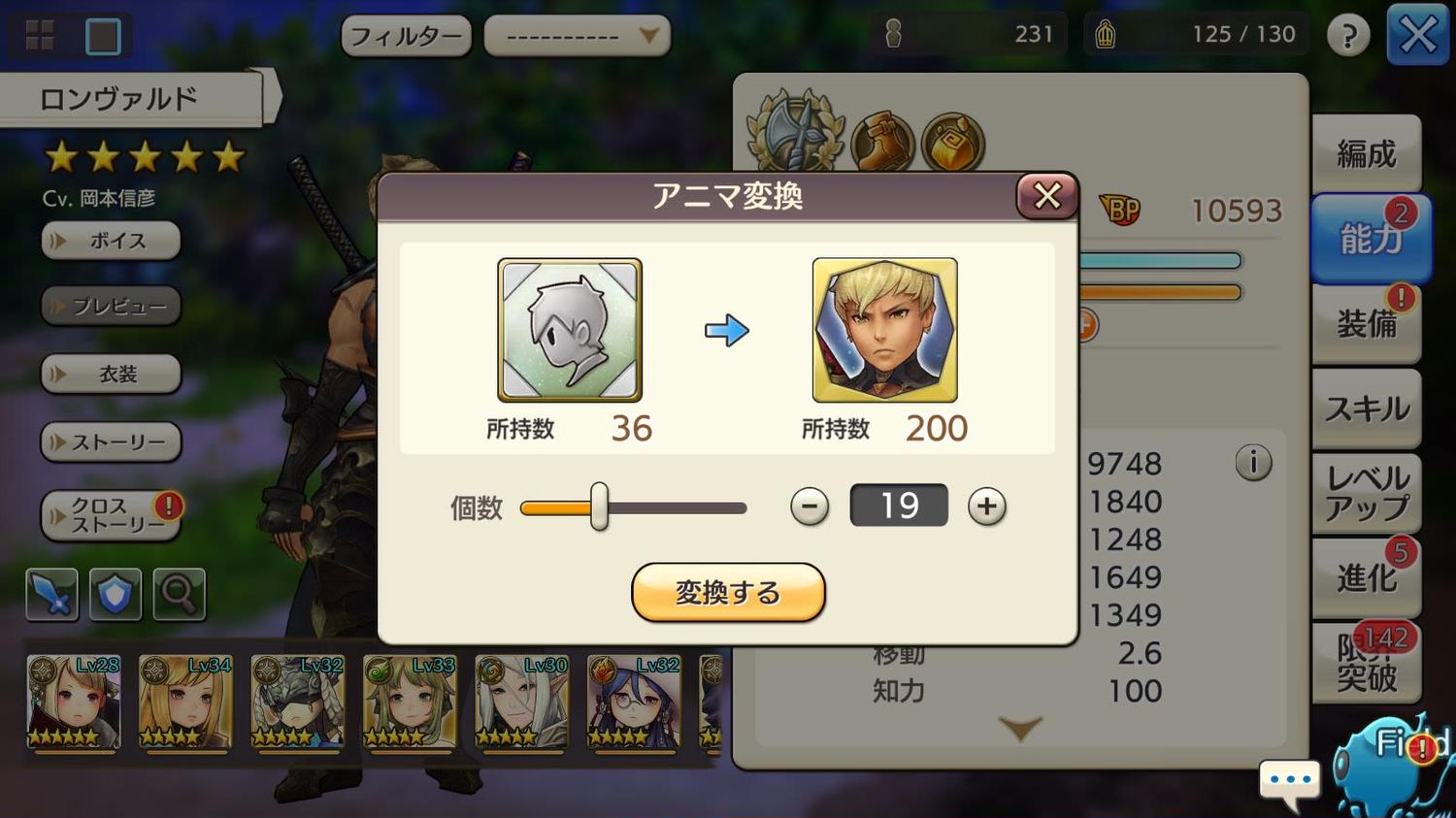Click the blue shield icon
The width and height of the screenshot is (1456, 818).
116,594
